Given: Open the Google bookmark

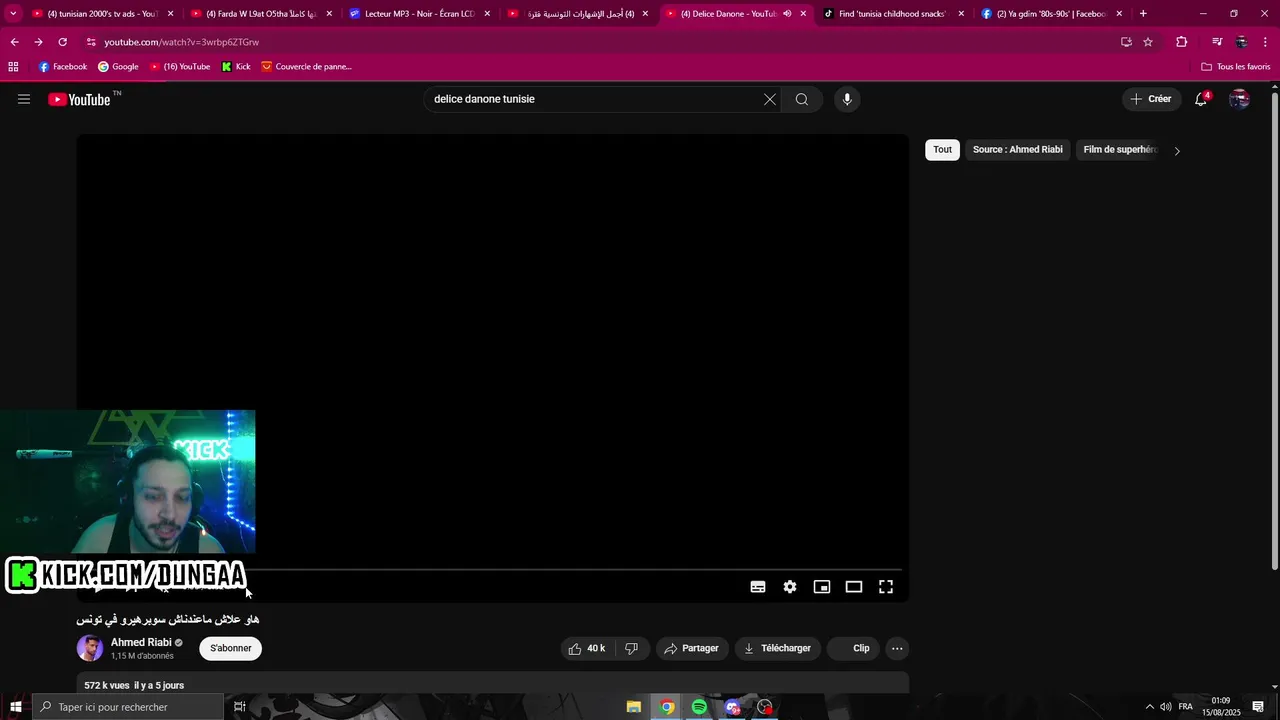Looking at the screenshot, I should click(118, 67).
